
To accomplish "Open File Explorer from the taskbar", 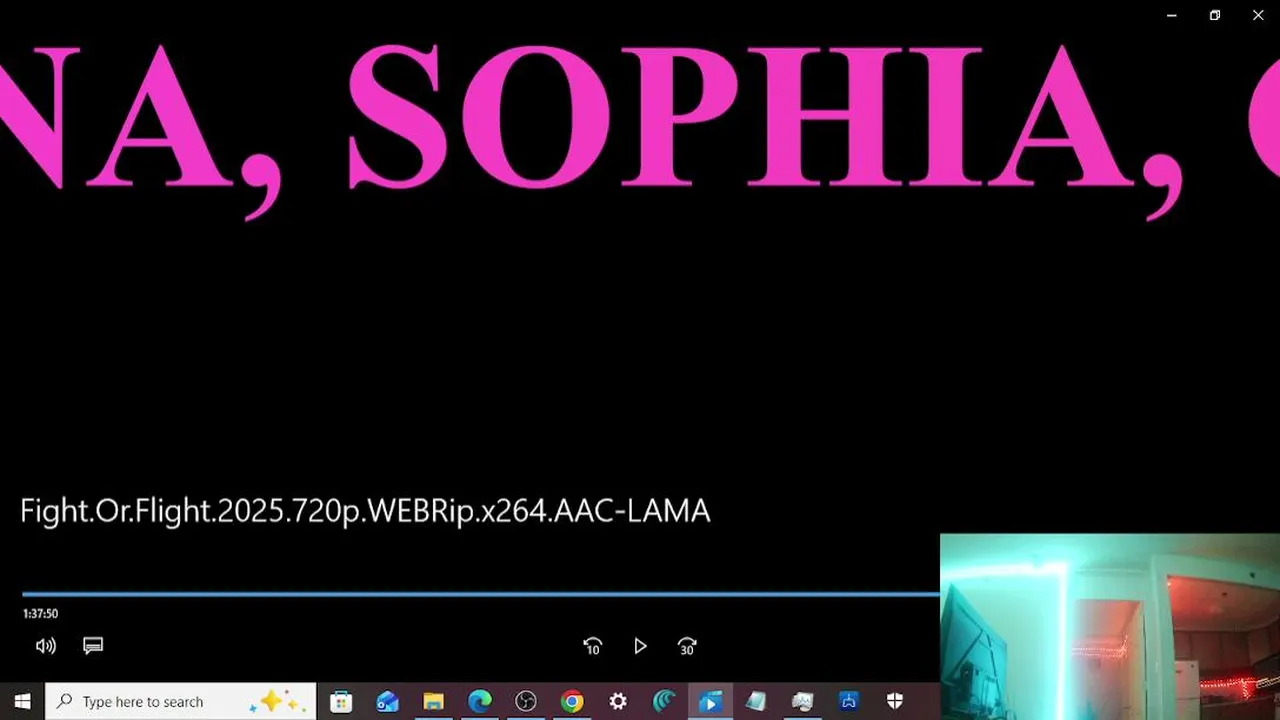I will 433,702.
